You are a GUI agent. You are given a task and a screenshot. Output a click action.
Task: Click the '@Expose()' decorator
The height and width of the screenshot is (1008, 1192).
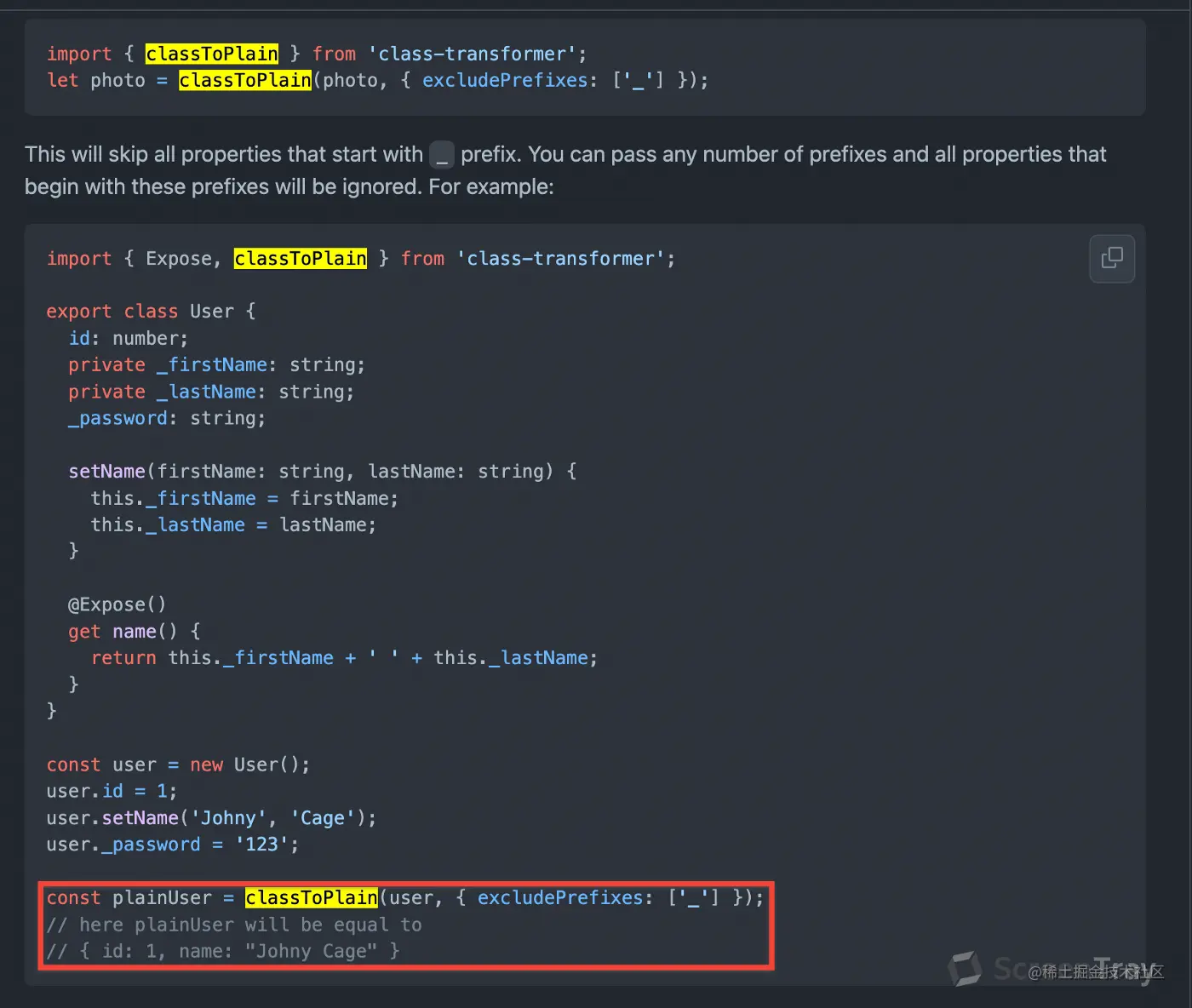[x=117, y=605]
